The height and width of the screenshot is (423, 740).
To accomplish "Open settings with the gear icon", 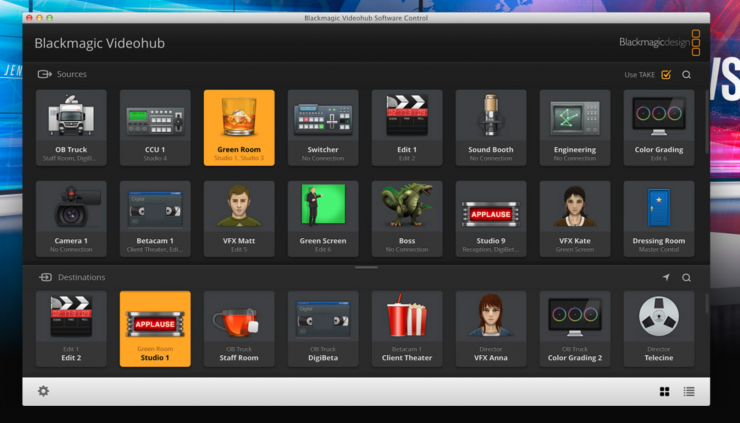I will click(43, 391).
